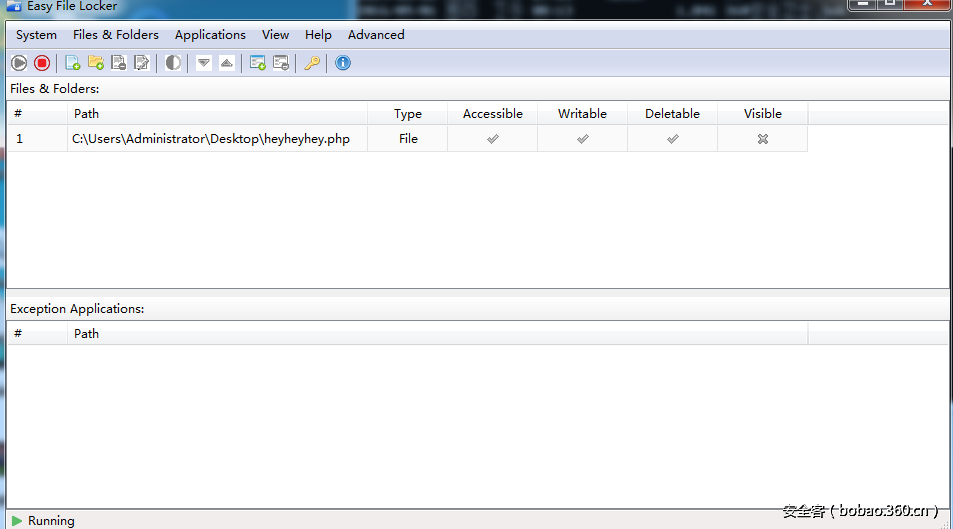The width and height of the screenshot is (953, 529).
Task: Select the heyheyhey.php file path row
Action: pyautogui.click(x=210, y=139)
